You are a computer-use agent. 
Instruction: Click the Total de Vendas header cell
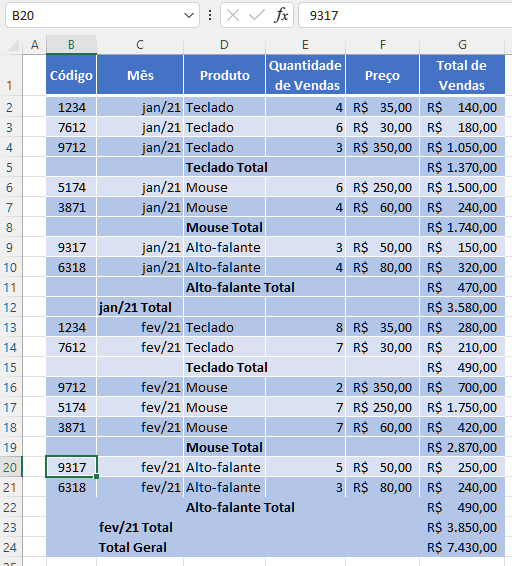coord(462,75)
